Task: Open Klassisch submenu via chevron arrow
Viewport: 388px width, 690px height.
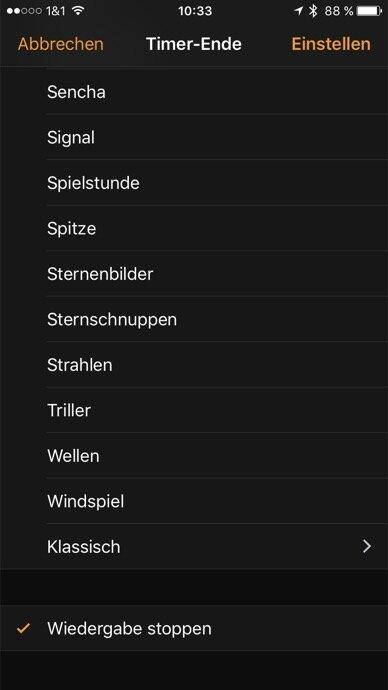Action: click(366, 546)
